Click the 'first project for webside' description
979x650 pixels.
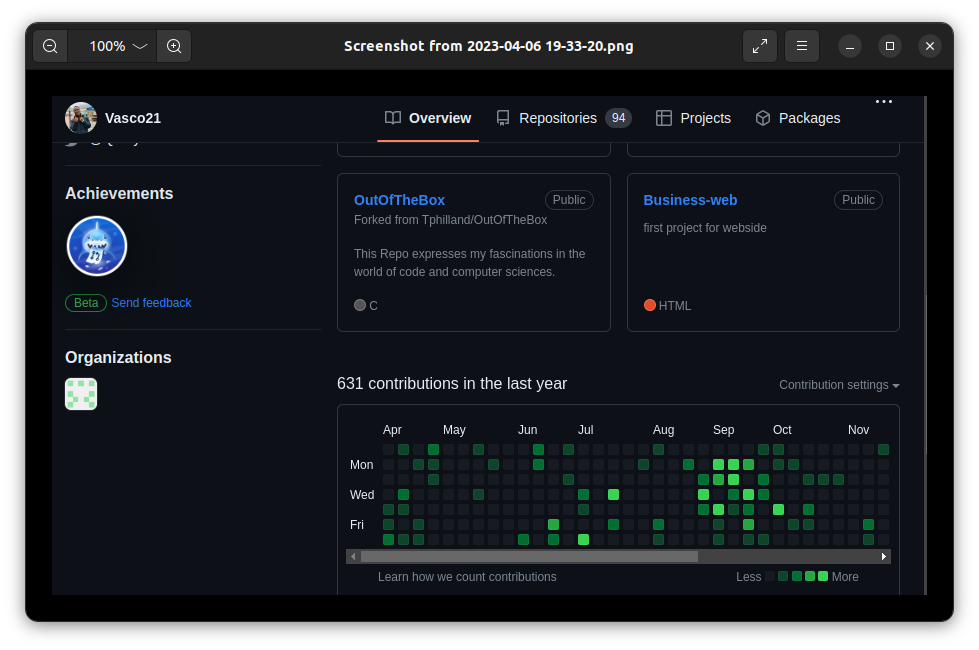point(705,228)
